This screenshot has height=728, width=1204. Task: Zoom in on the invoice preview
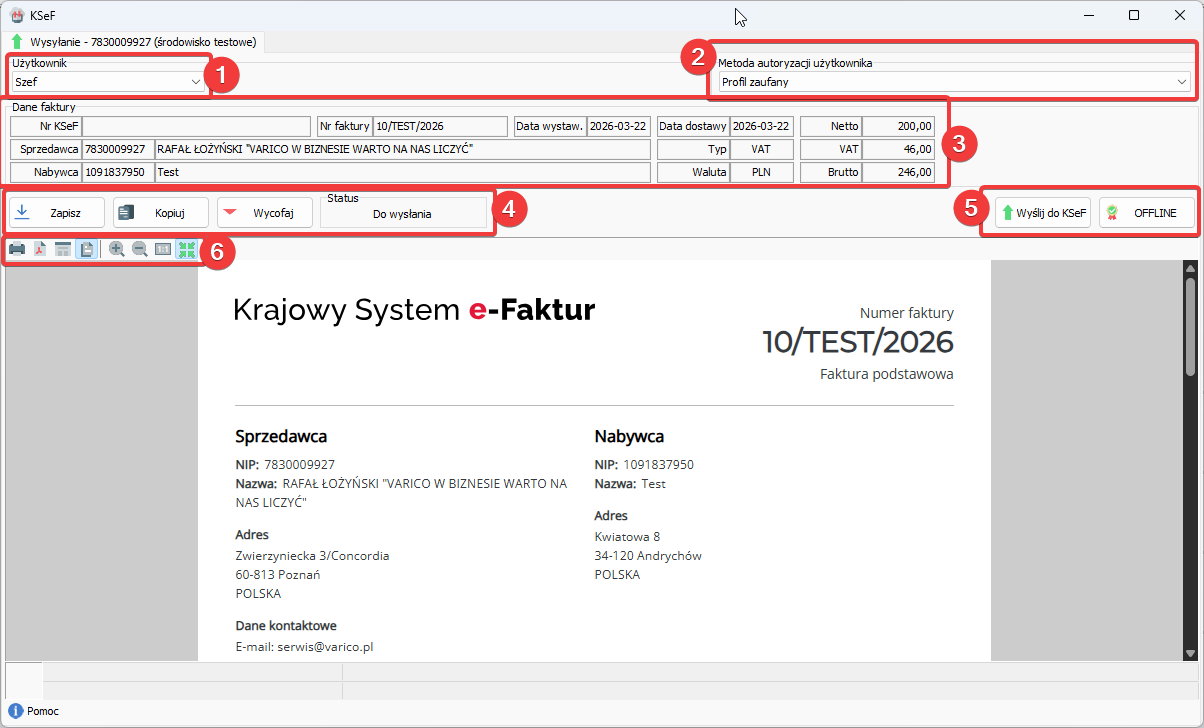pyautogui.click(x=117, y=250)
